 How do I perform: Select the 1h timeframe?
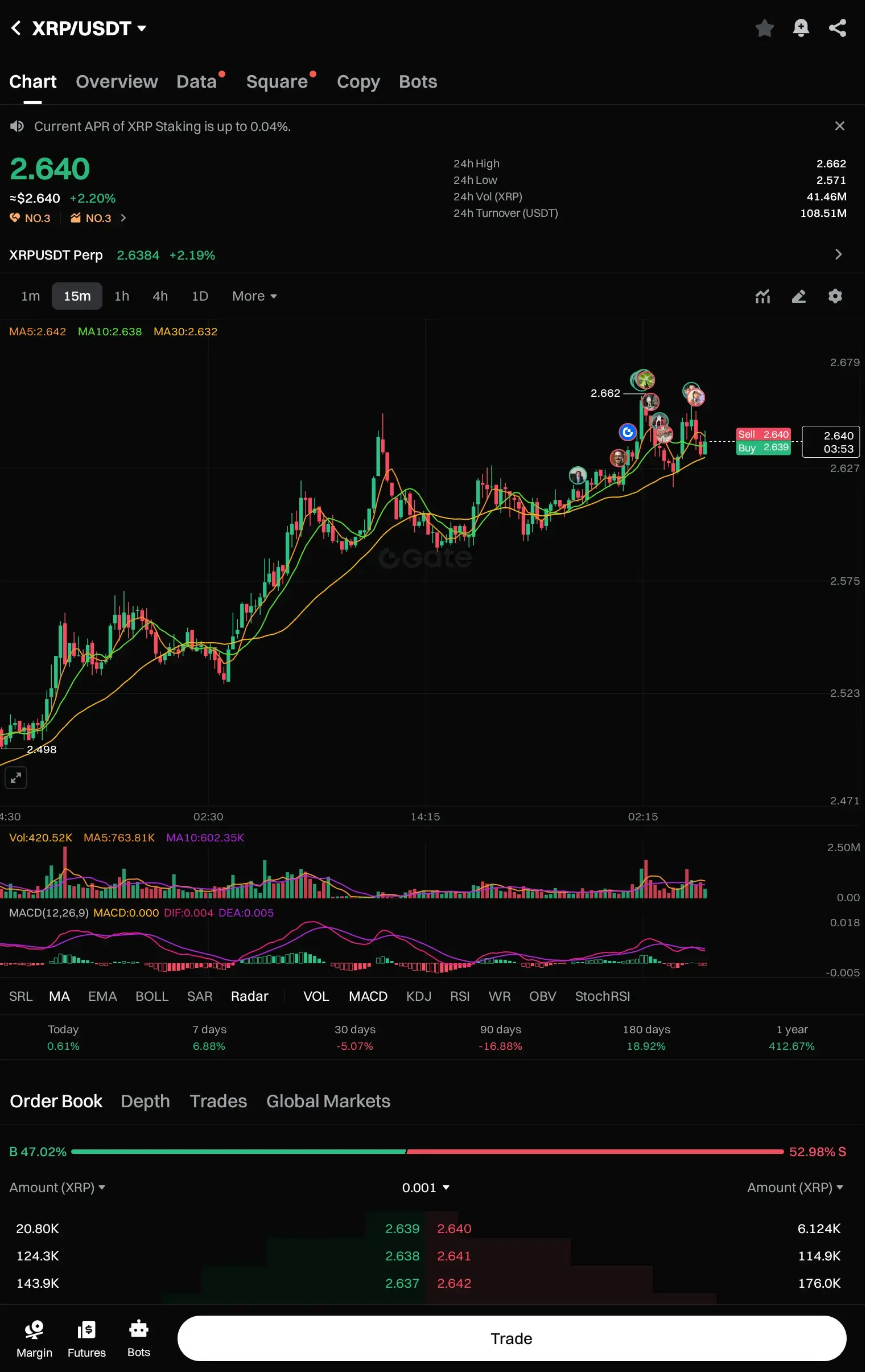pos(122,297)
